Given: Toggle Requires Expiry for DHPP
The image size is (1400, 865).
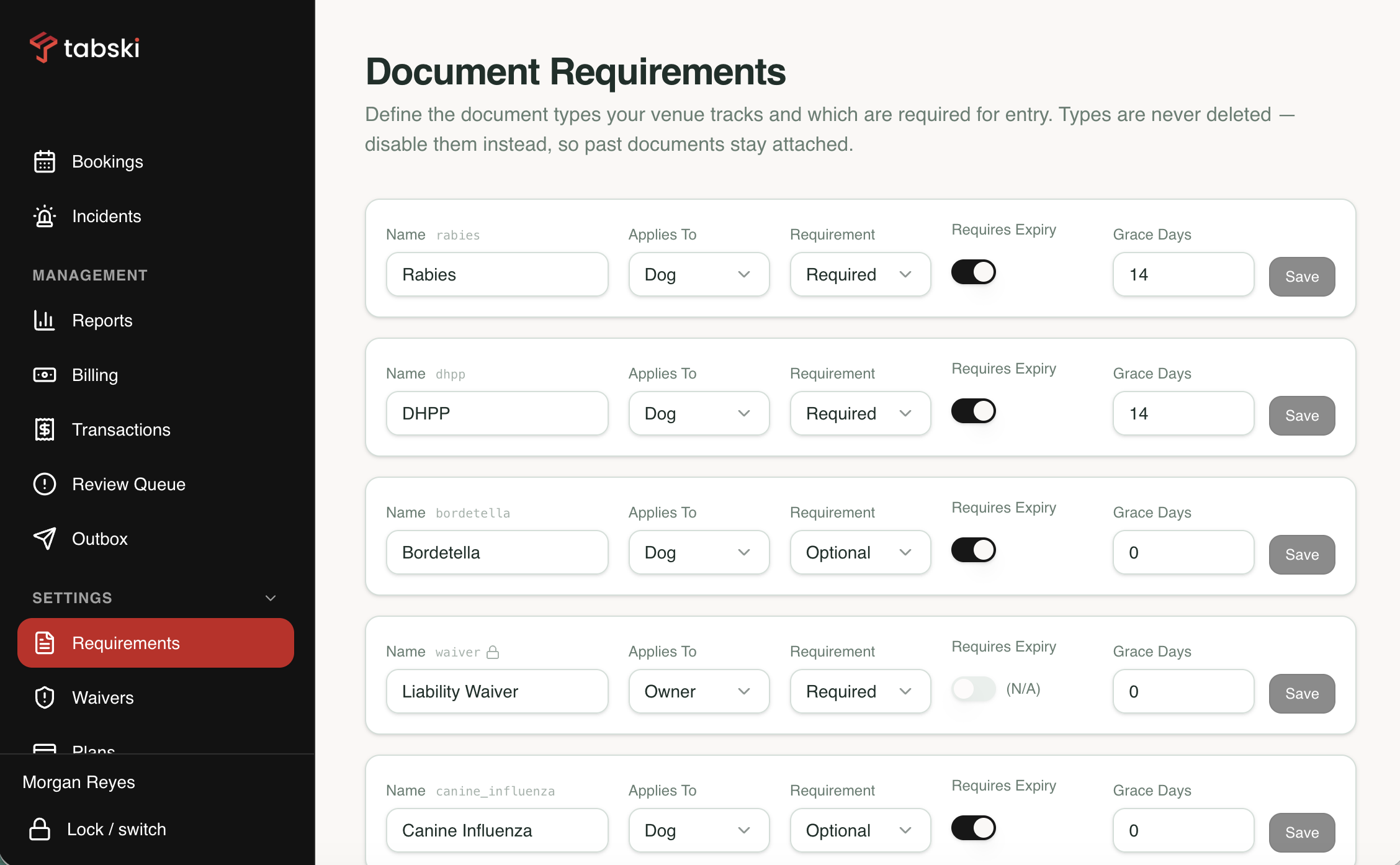Looking at the screenshot, I should pos(973,411).
